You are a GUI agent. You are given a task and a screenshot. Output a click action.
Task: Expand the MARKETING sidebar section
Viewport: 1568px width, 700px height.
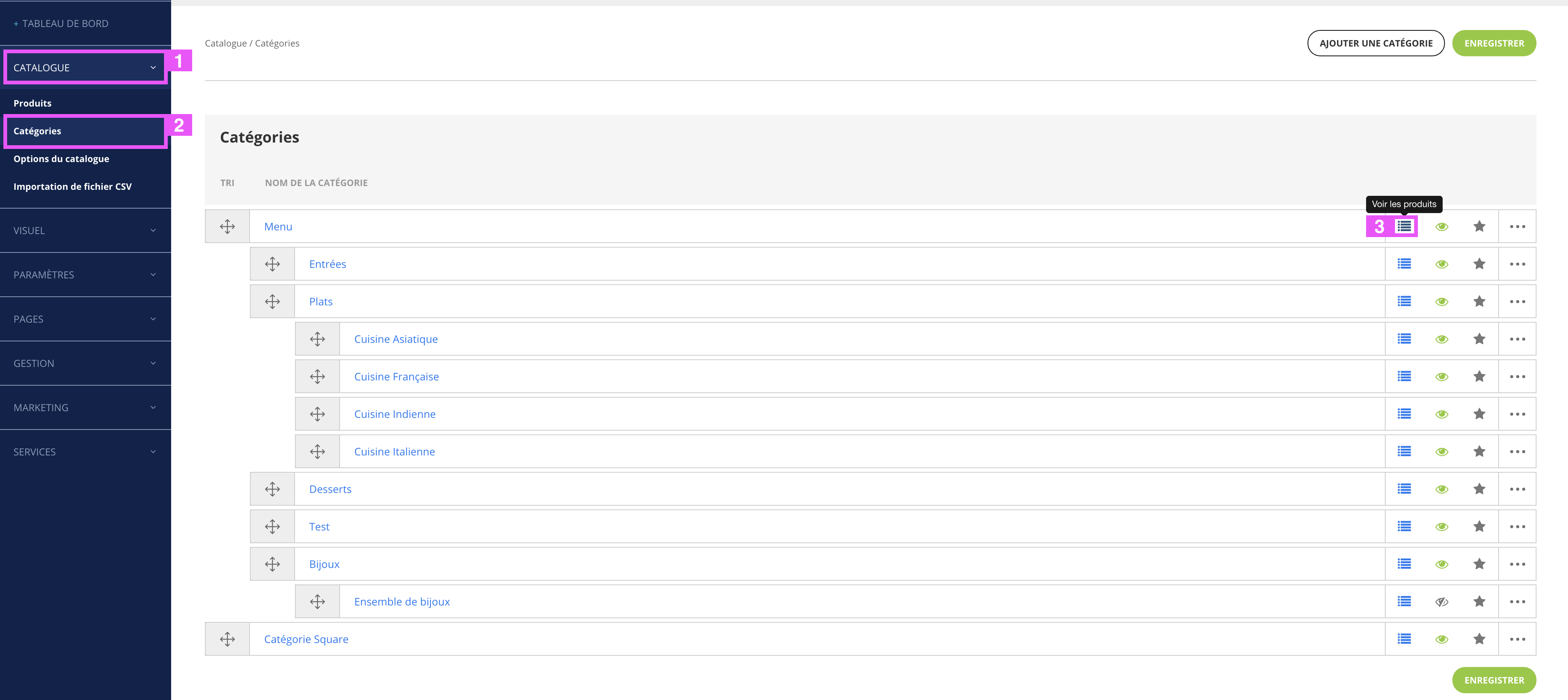(85, 407)
